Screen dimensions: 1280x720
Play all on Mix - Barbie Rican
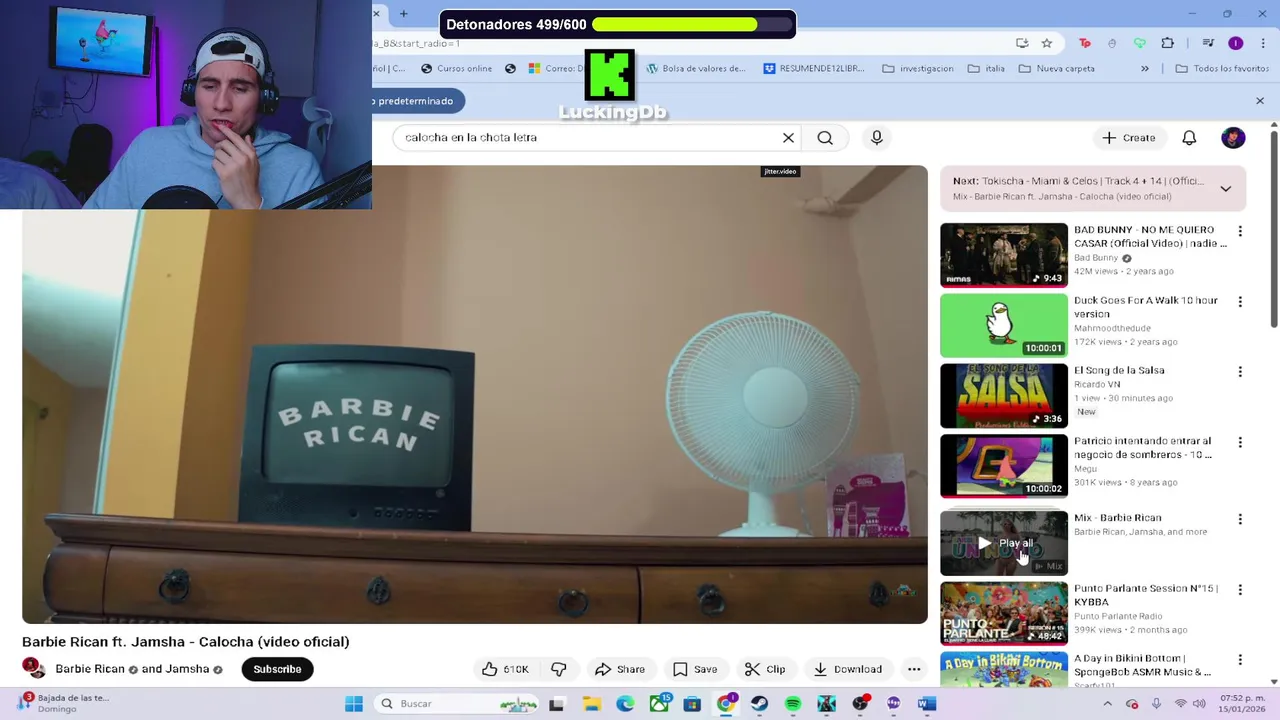(1004, 543)
